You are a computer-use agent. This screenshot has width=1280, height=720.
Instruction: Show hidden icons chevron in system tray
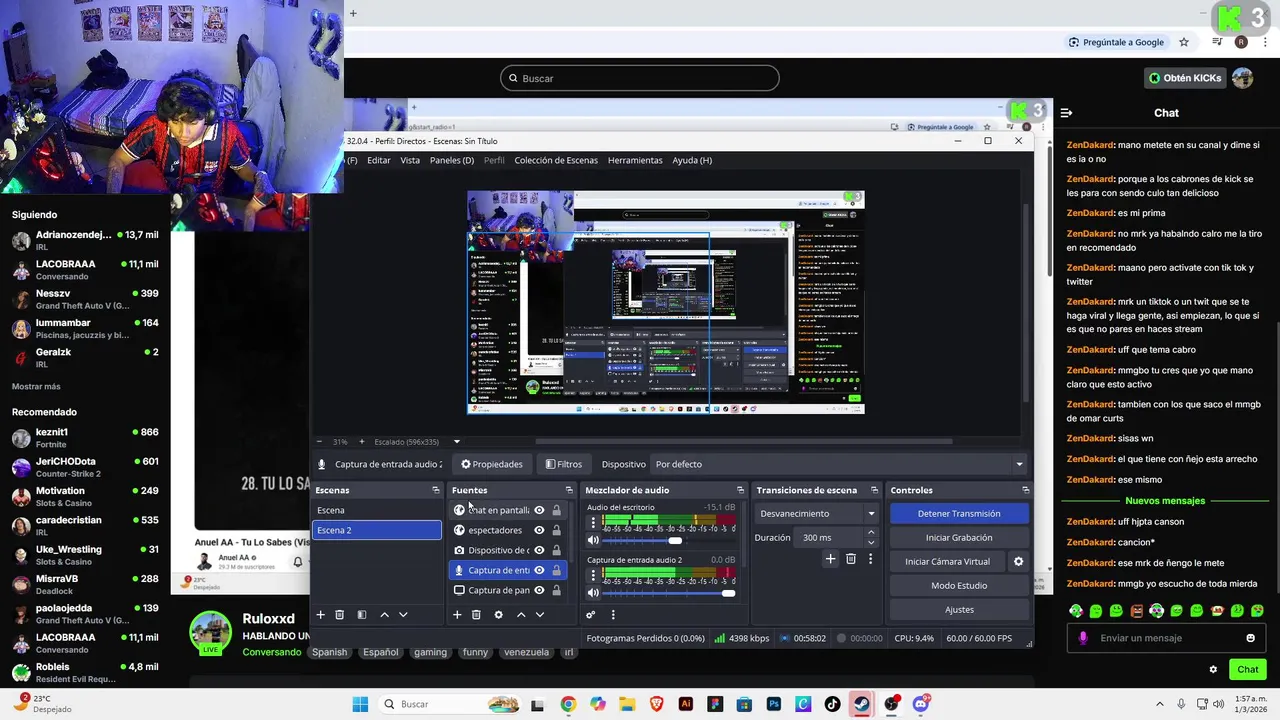tap(1162, 704)
